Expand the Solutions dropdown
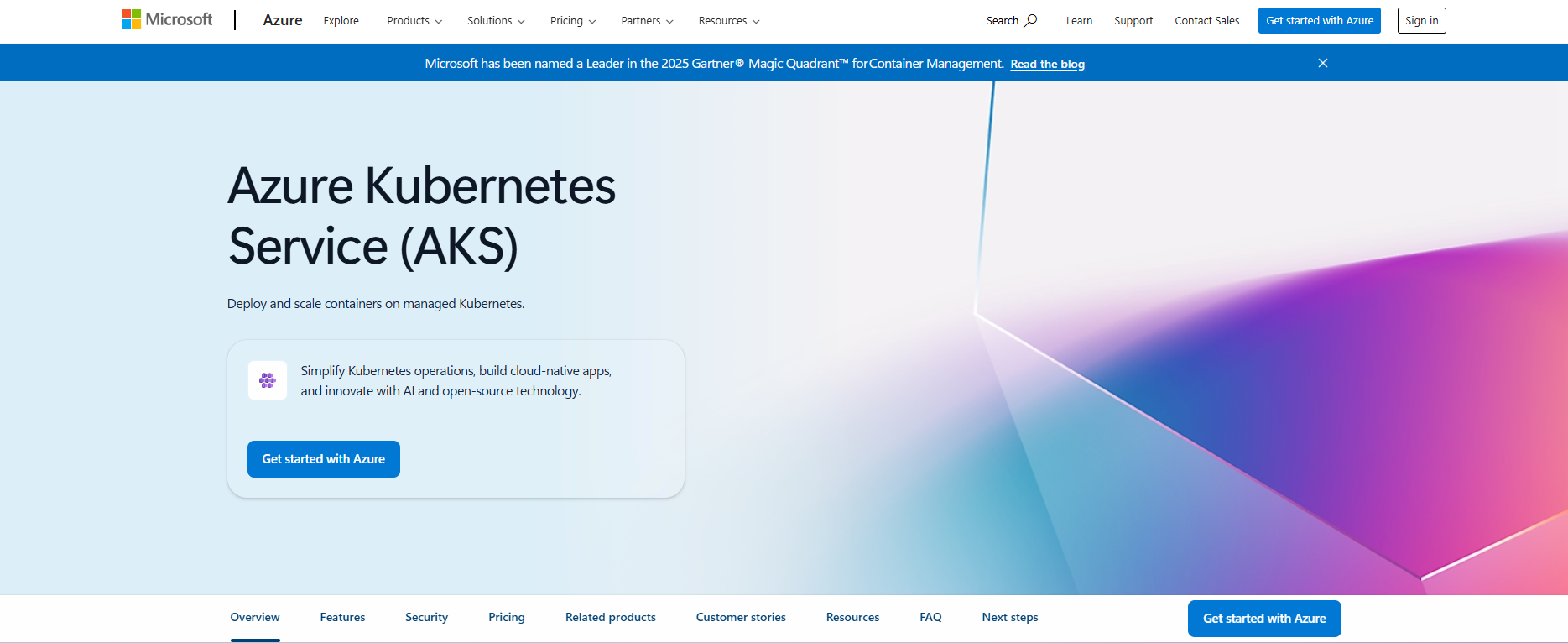1568x643 pixels. tap(496, 21)
